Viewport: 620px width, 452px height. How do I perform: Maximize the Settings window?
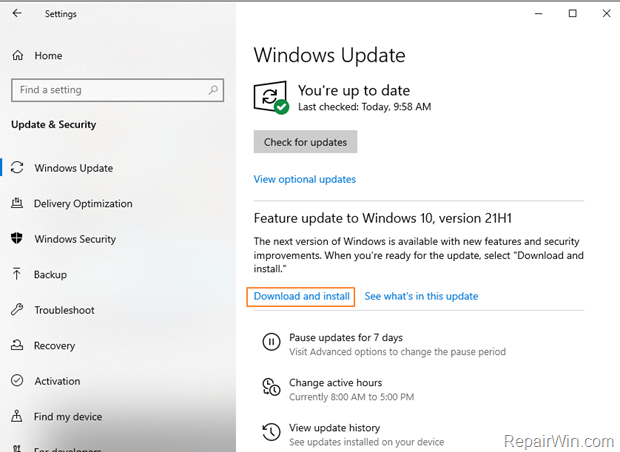(572, 13)
